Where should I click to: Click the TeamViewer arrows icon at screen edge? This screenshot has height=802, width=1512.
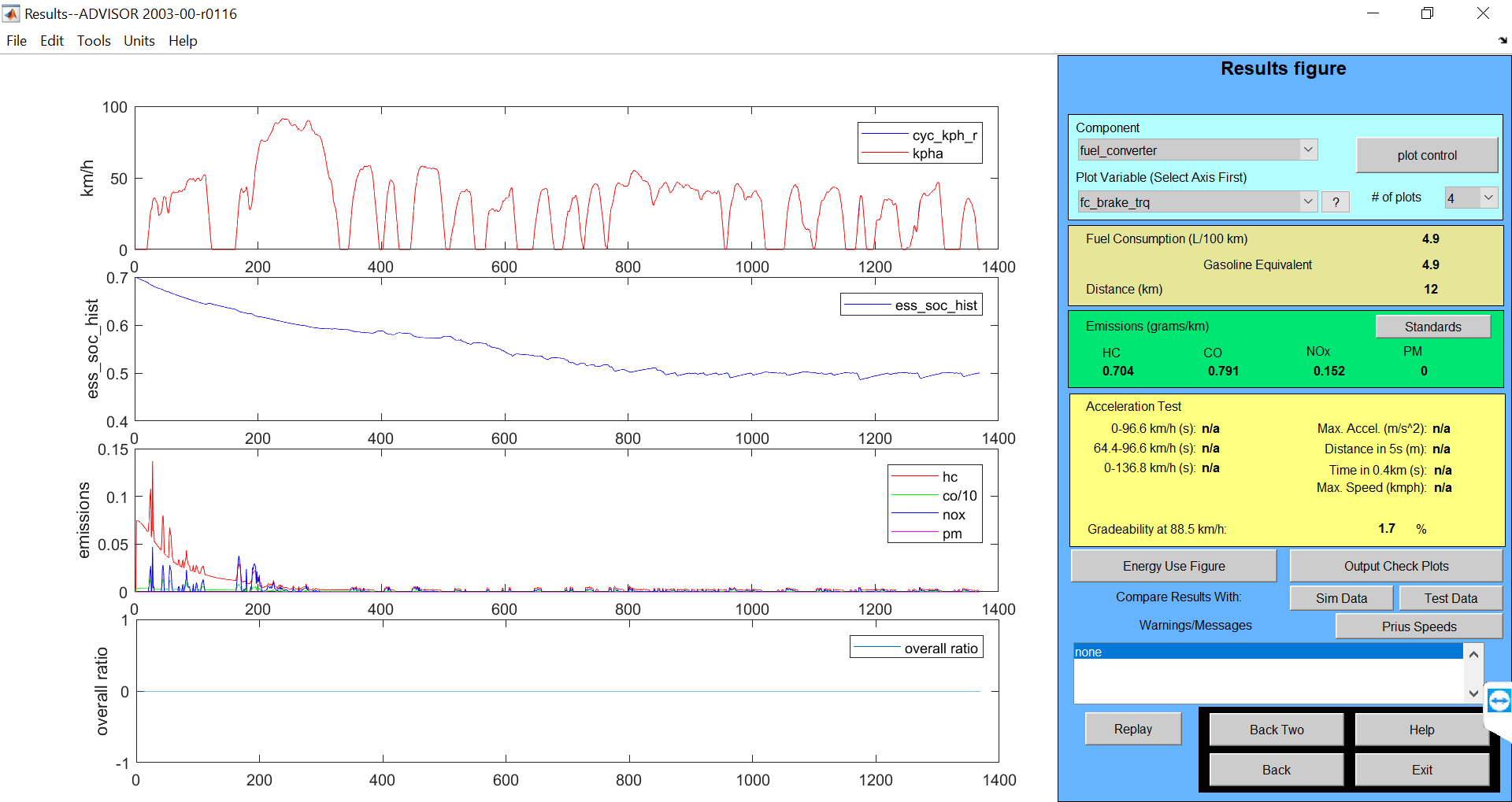coord(1499,700)
